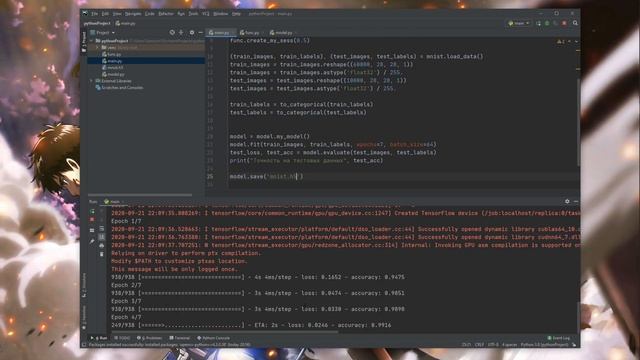Click the editor warnings indicator
This screenshot has height=360, width=640.
tap(560, 42)
